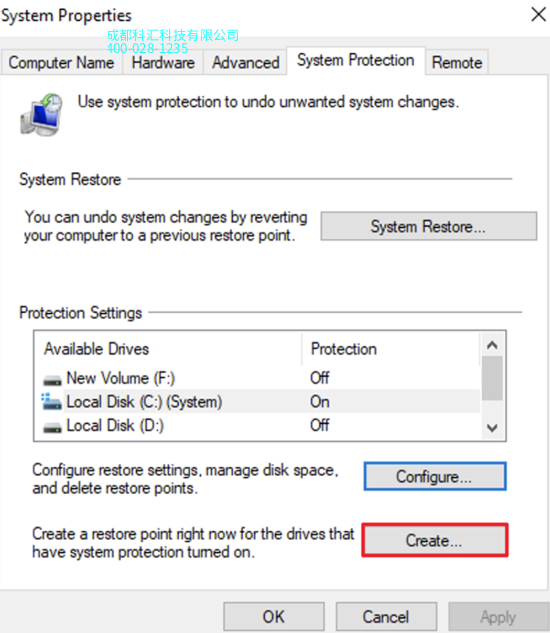Switch to the Remote tab
The height and width of the screenshot is (633, 550).
(x=457, y=63)
